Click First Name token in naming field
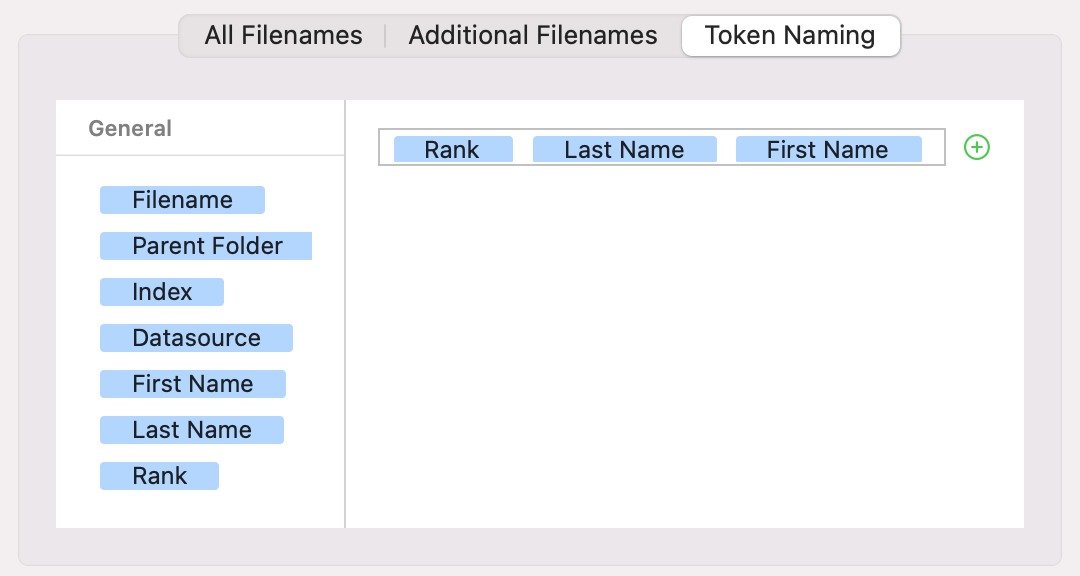The width and height of the screenshot is (1080, 576). [828, 150]
